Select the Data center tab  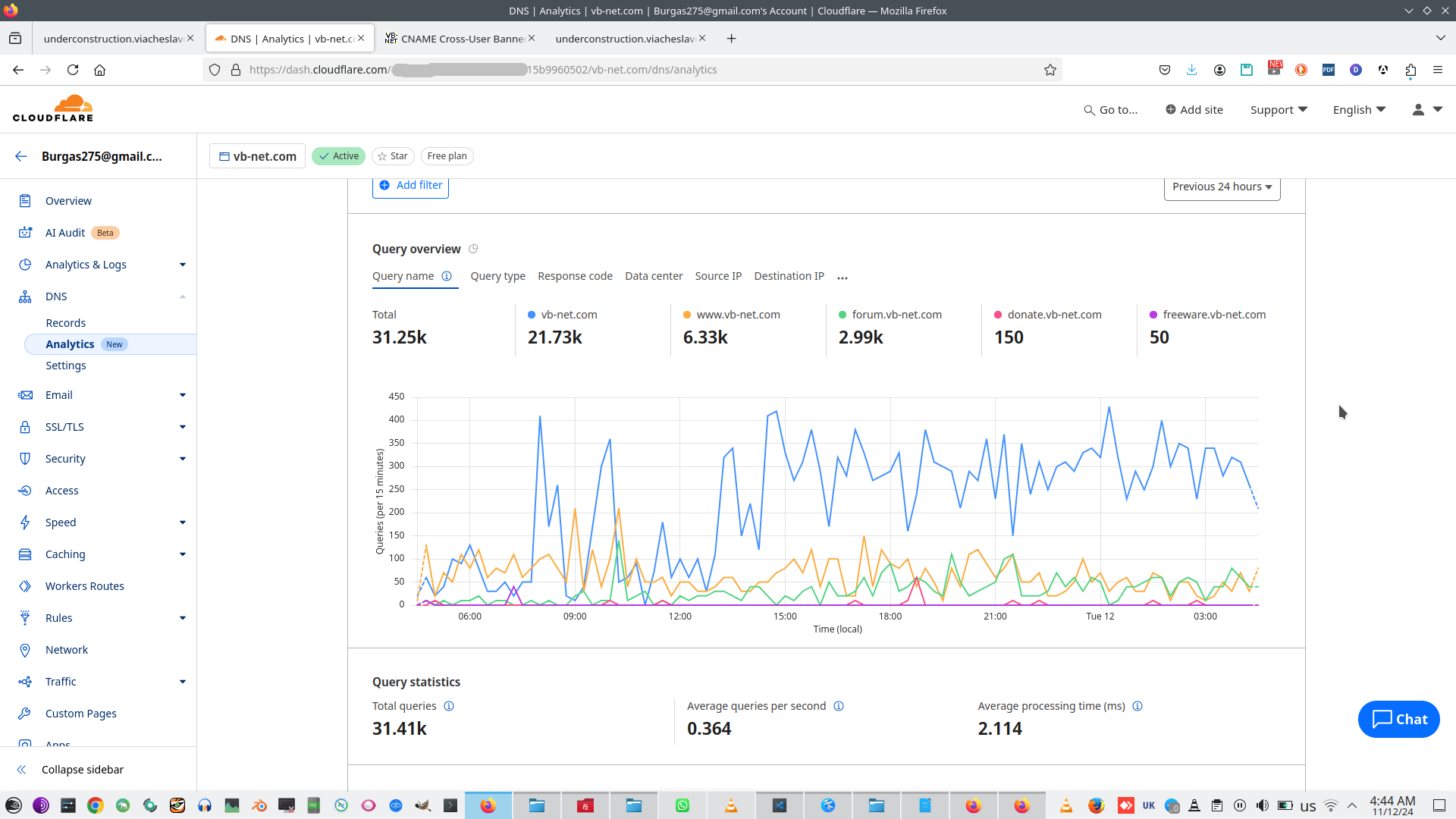(654, 276)
